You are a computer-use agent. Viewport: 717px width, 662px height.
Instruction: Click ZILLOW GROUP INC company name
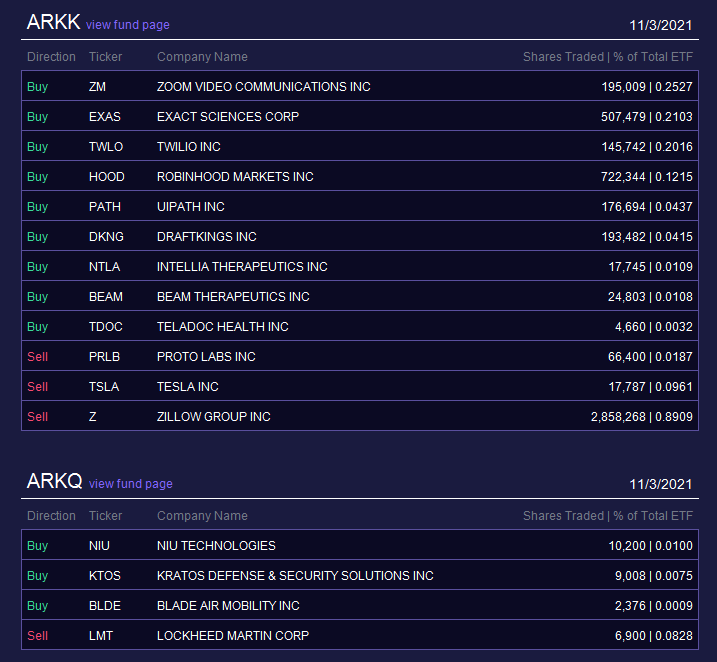[x=214, y=417]
